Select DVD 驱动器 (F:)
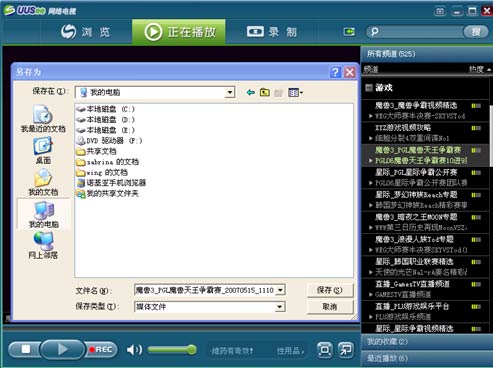This screenshot has width=493, height=368. point(109,141)
